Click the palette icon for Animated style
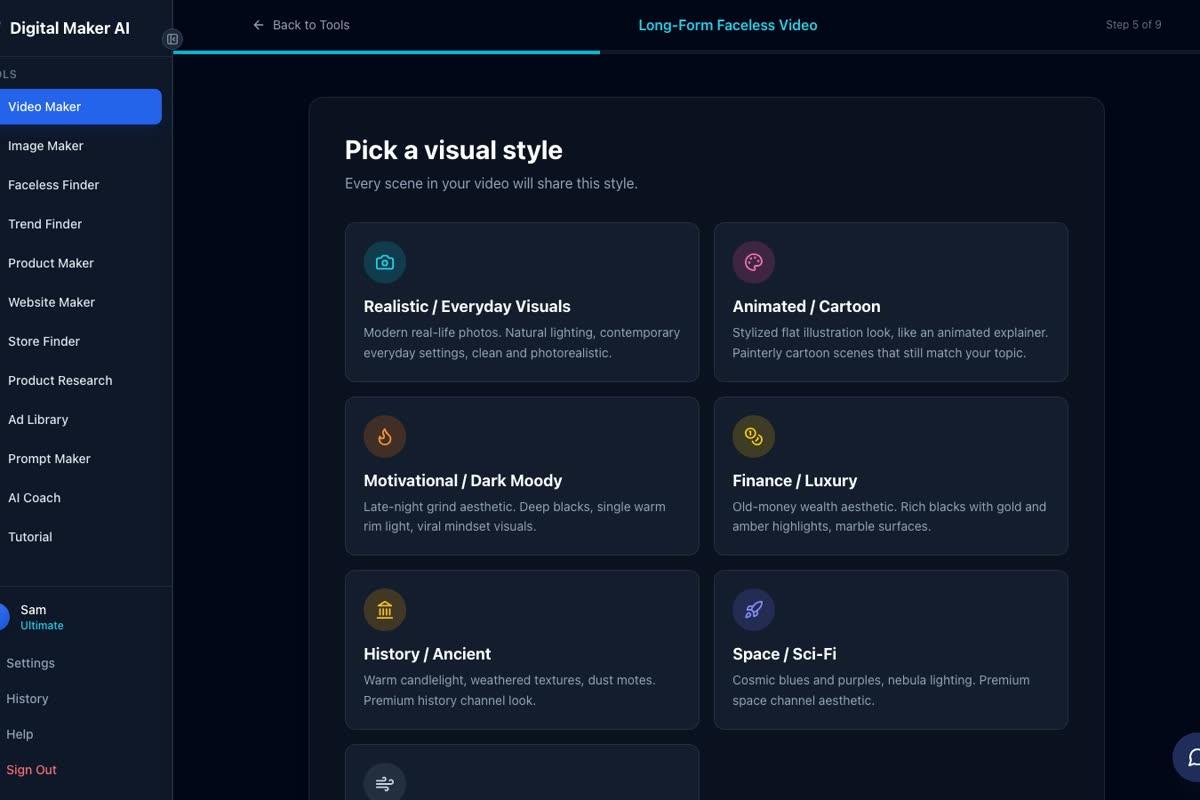 pyautogui.click(x=754, y=262)
